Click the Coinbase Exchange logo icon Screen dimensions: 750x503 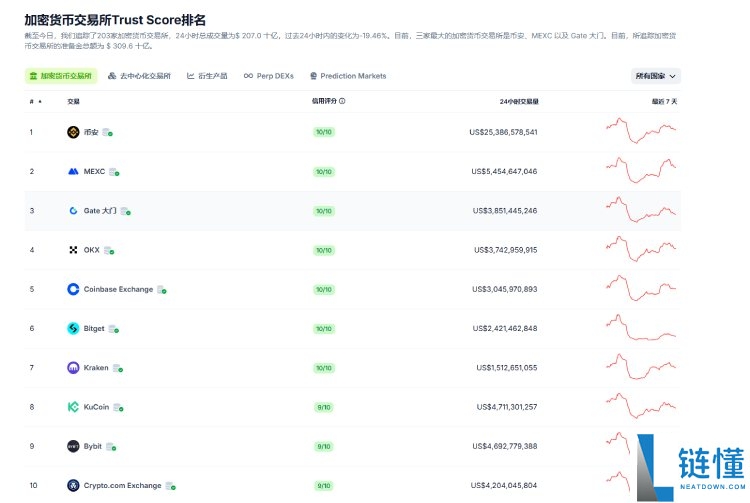click(73, 289)
